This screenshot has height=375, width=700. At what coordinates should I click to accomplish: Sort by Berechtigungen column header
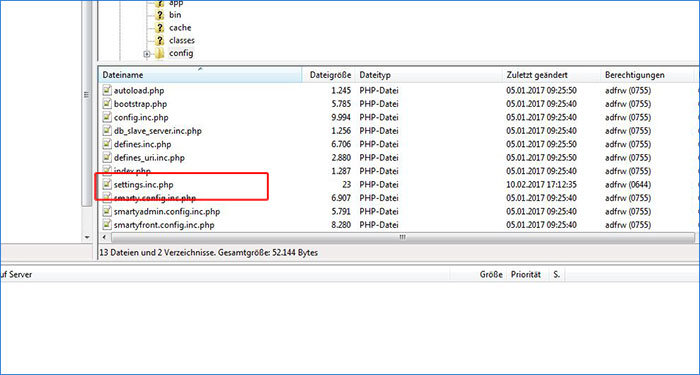647,75
